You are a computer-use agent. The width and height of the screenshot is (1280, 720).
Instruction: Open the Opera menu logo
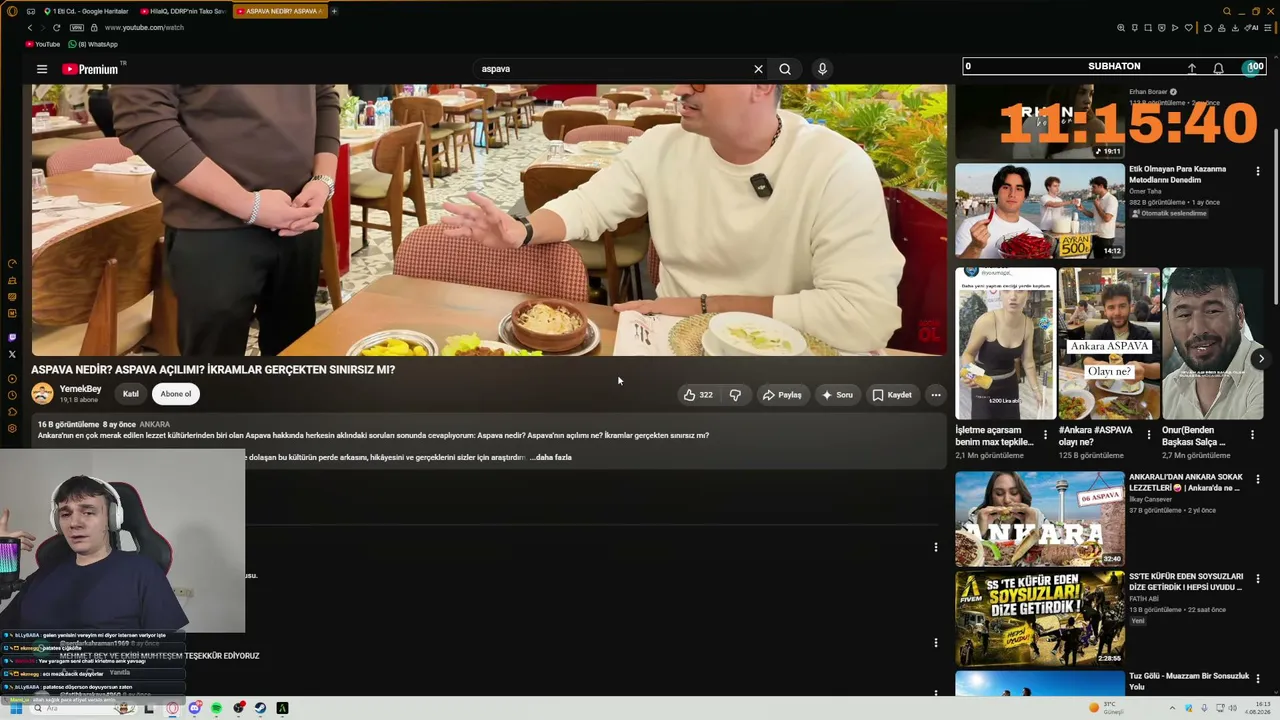[x=12, y=11]
